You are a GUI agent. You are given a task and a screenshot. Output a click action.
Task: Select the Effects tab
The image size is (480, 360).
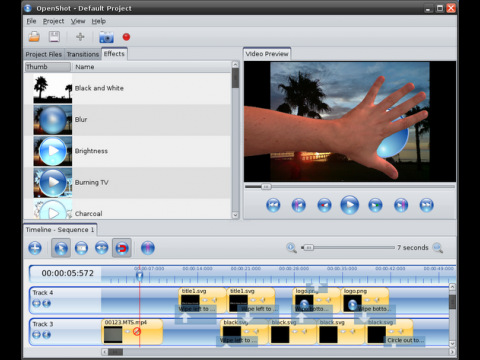tap(114, 54)
